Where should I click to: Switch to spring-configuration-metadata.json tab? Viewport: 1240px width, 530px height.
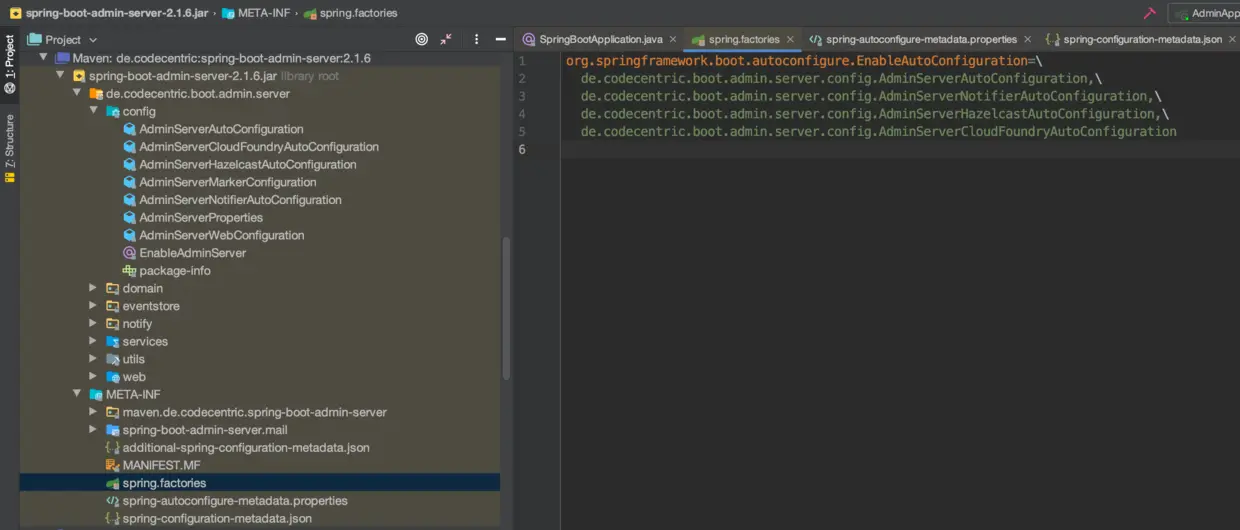pyautogui.click(x=1141, y=39)
